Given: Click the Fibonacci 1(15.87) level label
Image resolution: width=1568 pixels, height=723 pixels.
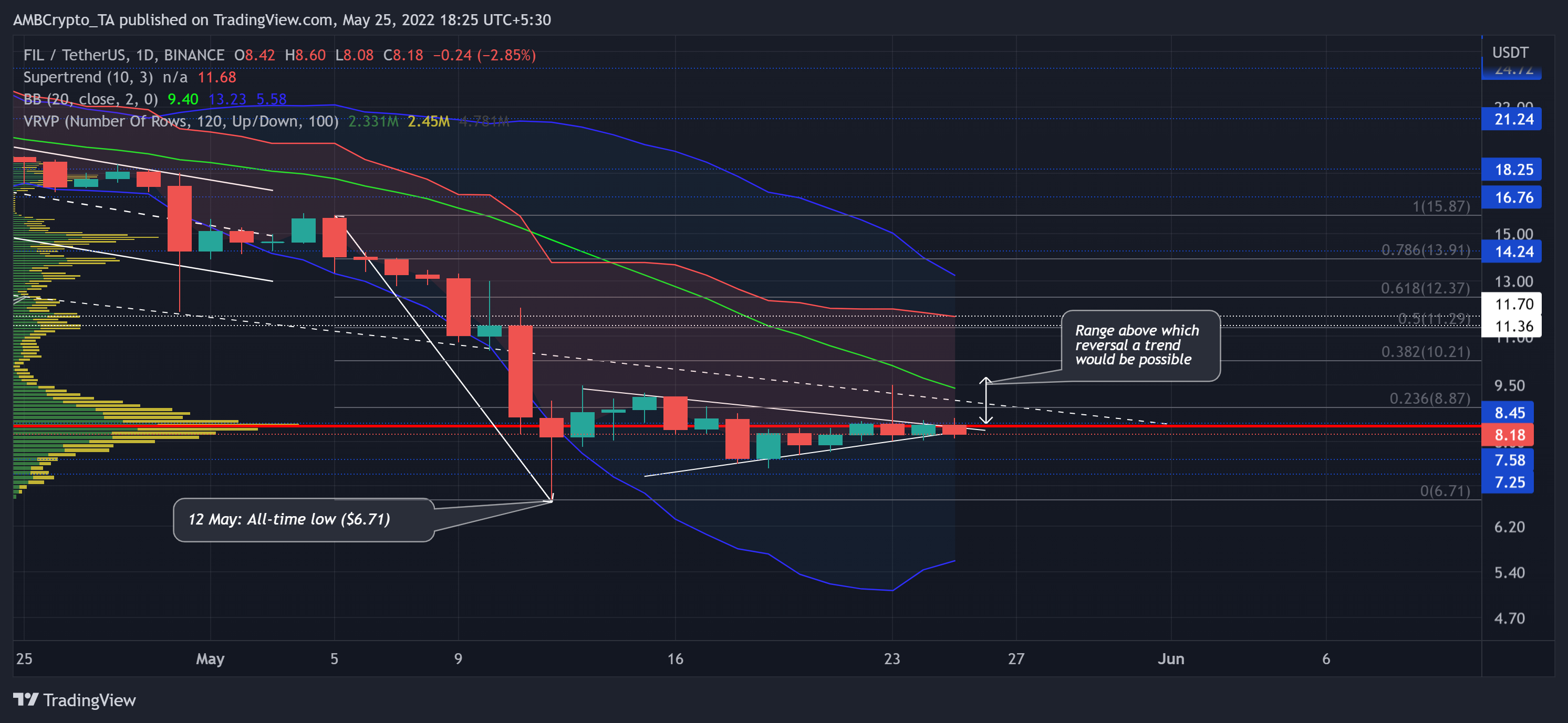Looking at the screenshot, I should tap(1441, 206).
